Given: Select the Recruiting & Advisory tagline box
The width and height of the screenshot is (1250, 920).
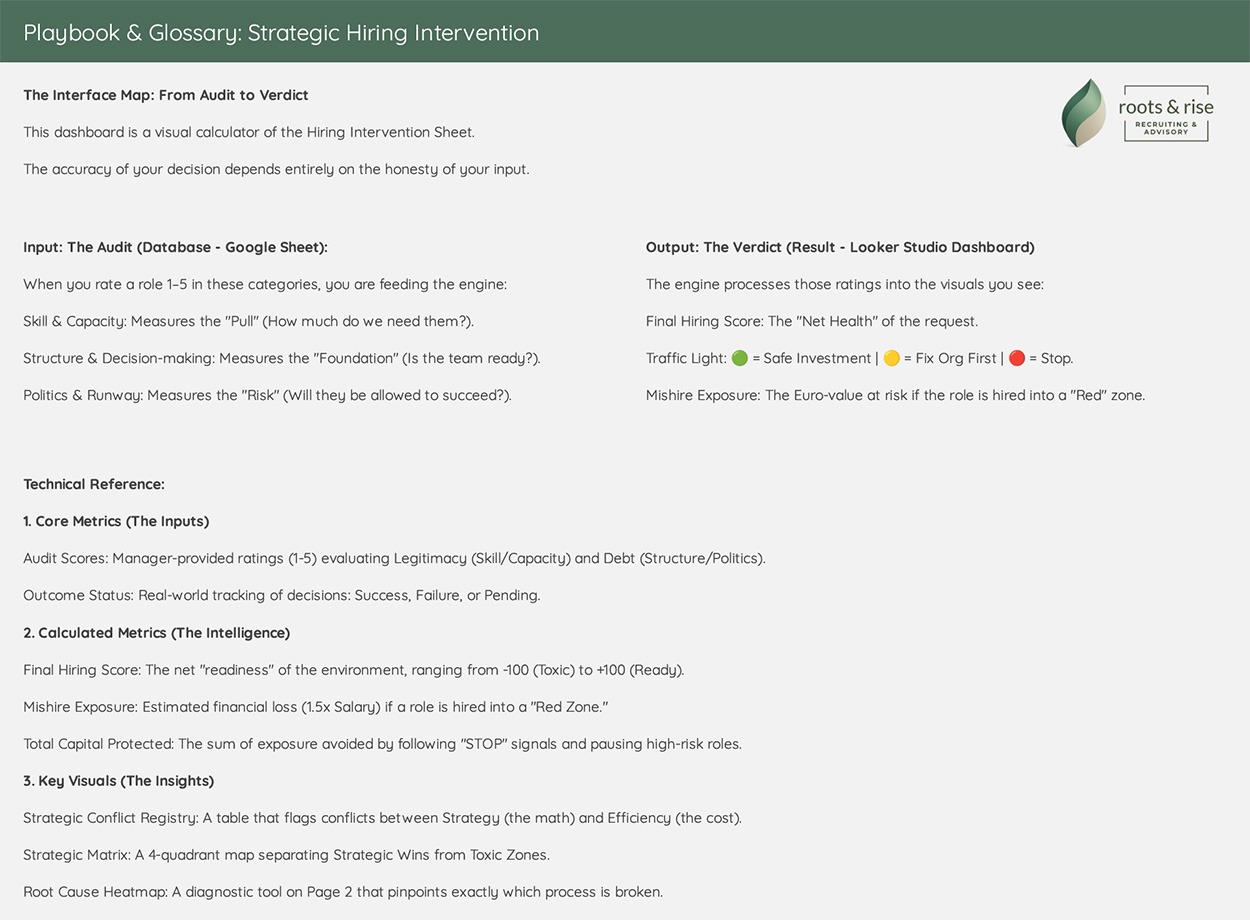Looking at the screenshot, I should [1166, 129].
